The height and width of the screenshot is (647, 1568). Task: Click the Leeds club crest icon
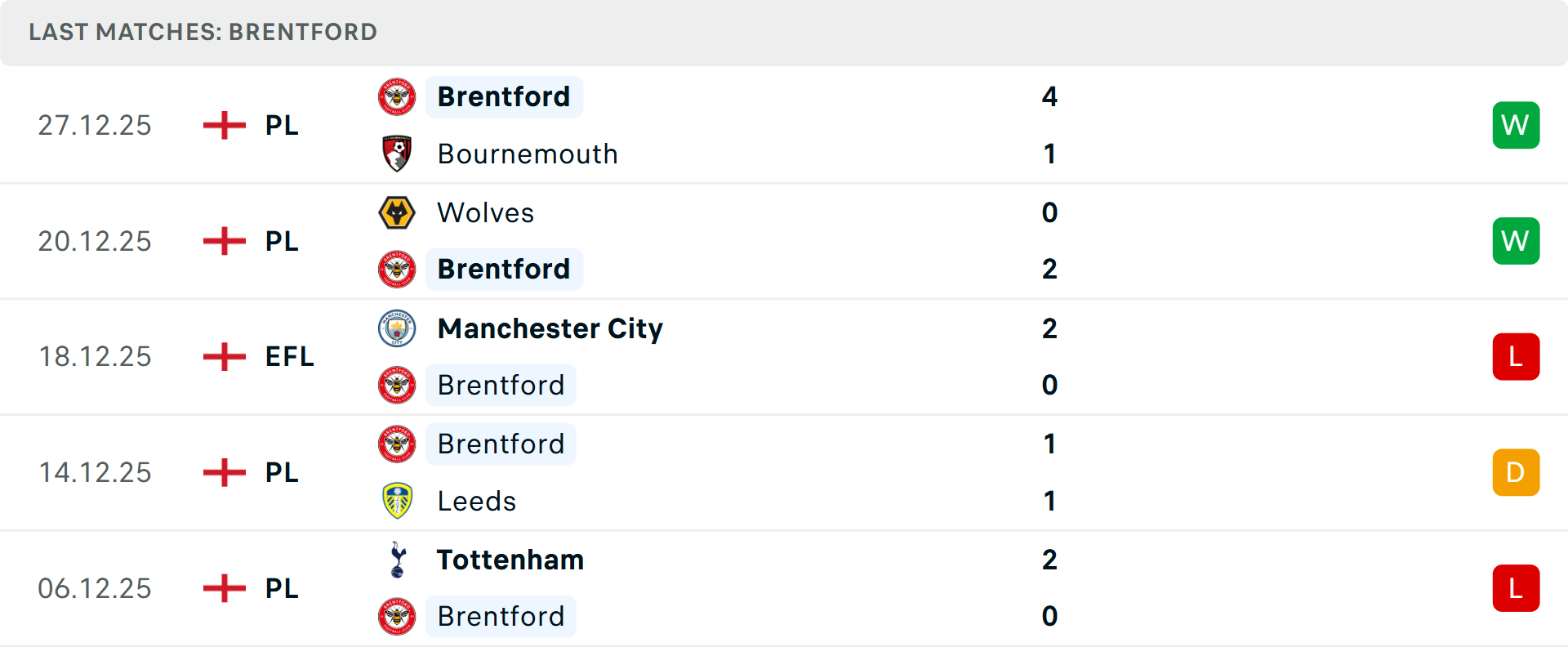coord(397,501)
